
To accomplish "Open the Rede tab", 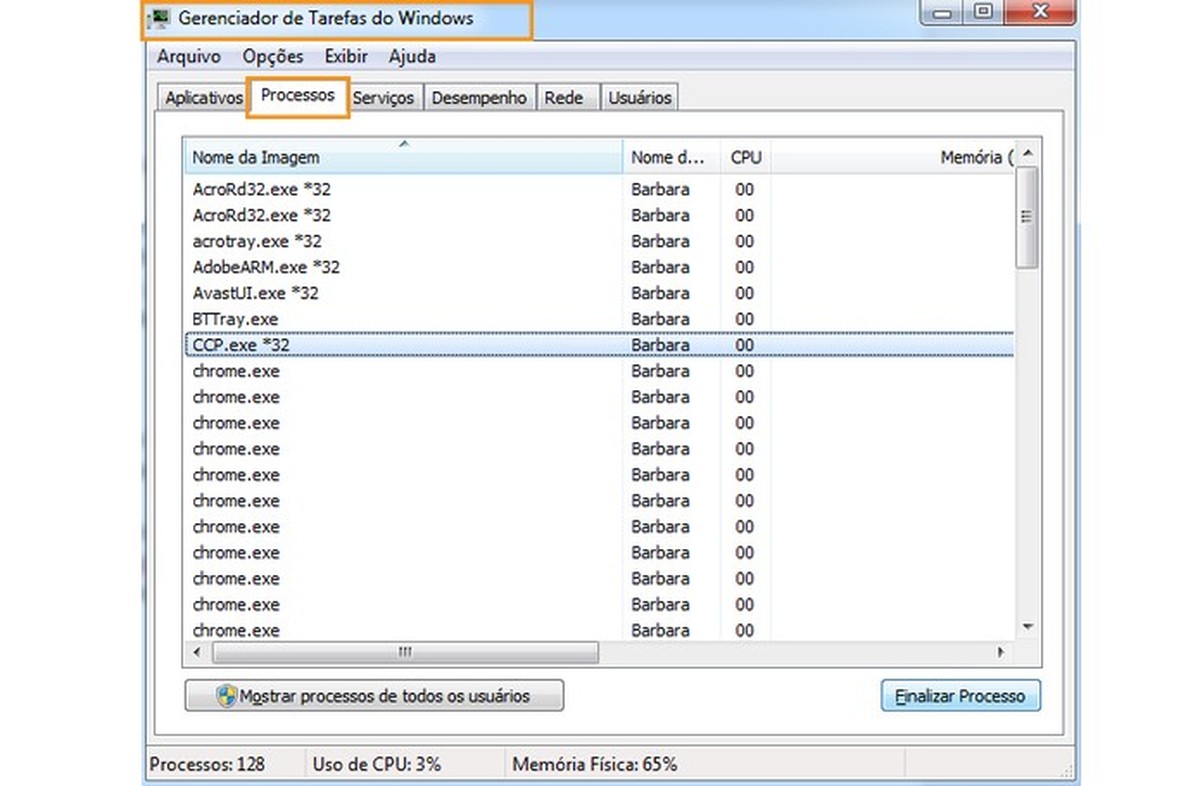I will (x=563, y=98).
